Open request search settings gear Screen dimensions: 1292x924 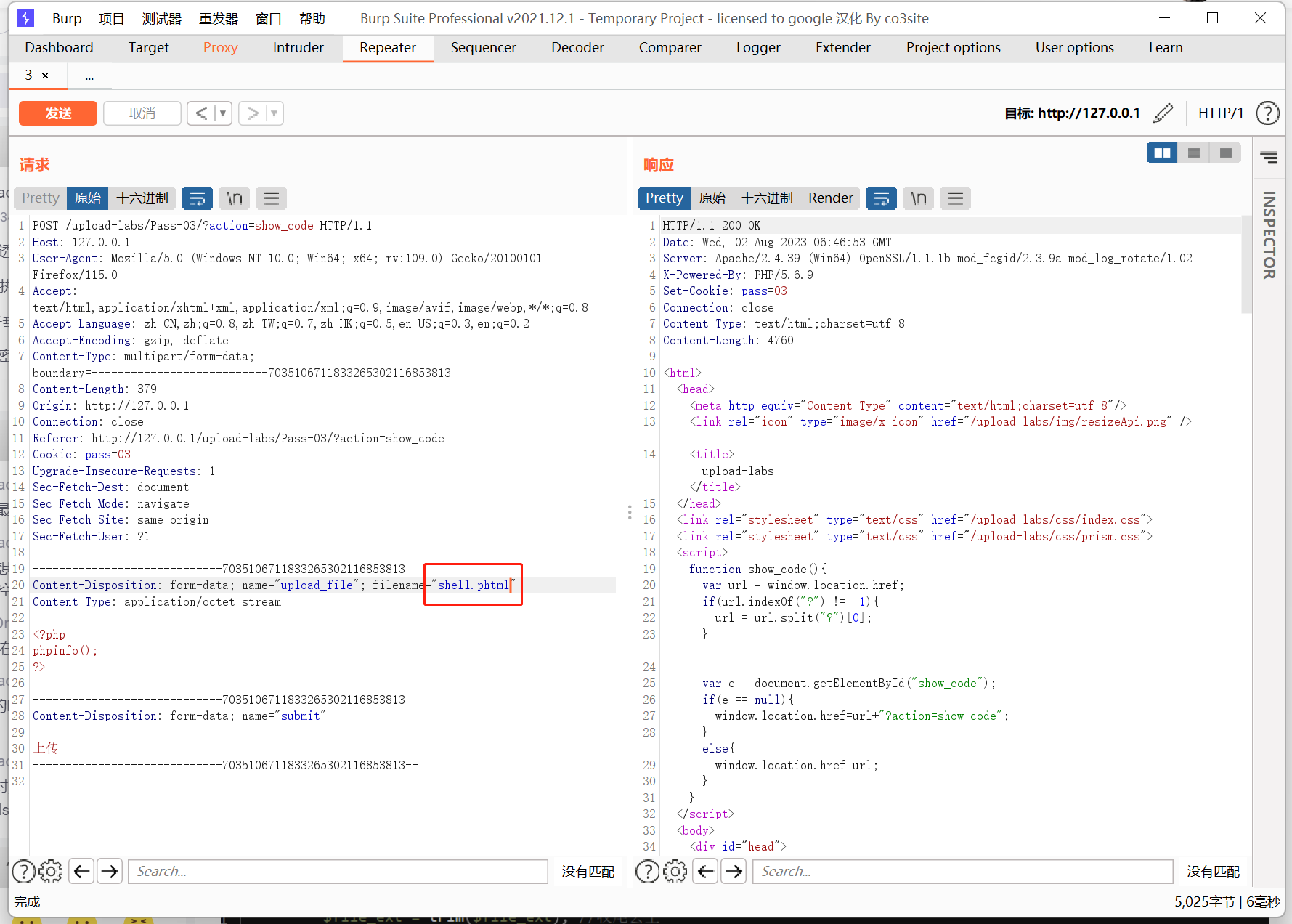[x=51, y=871]
